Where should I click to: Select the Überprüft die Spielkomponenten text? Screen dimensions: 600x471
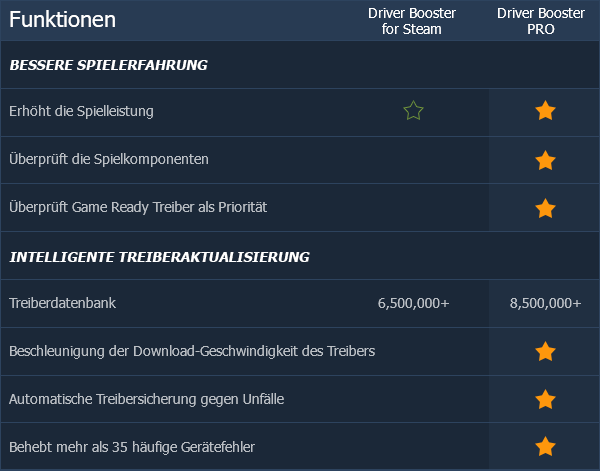[108, 160]
